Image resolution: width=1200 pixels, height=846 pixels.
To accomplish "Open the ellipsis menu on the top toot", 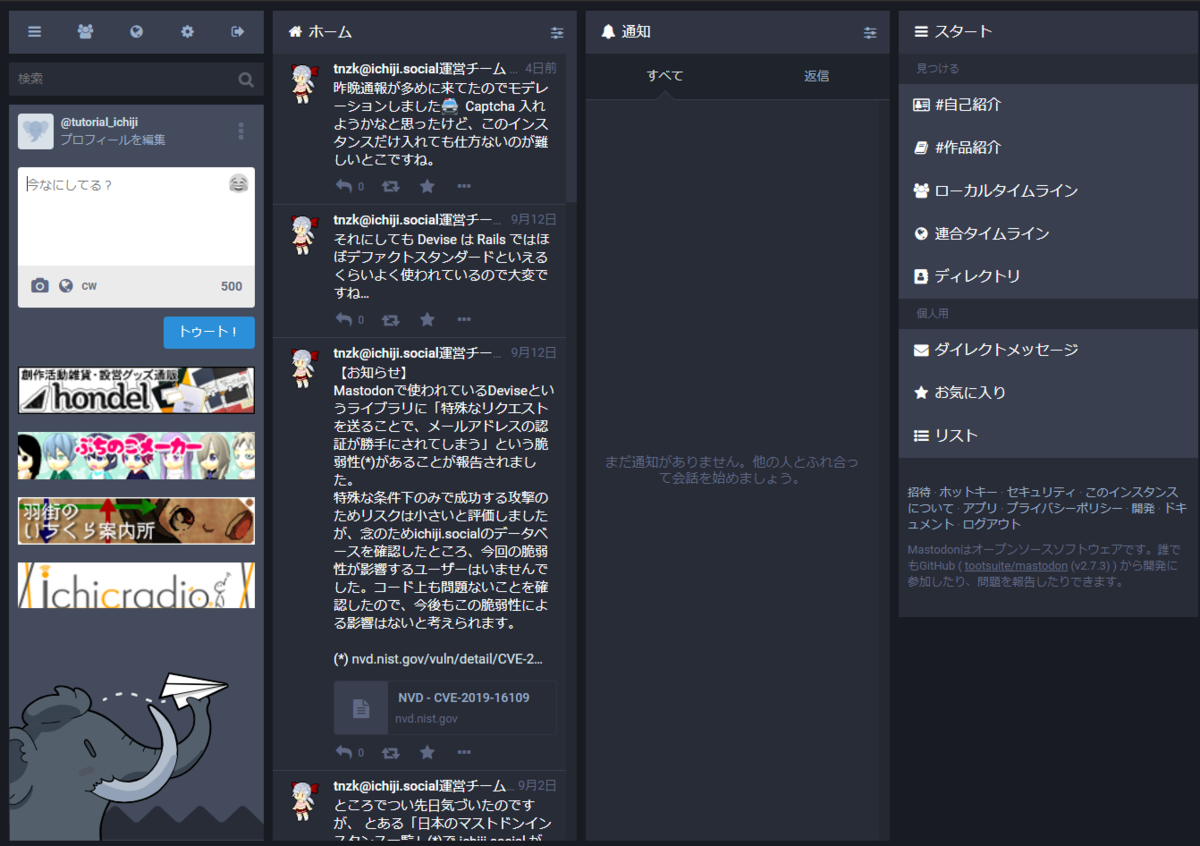I will coord(464,185).
